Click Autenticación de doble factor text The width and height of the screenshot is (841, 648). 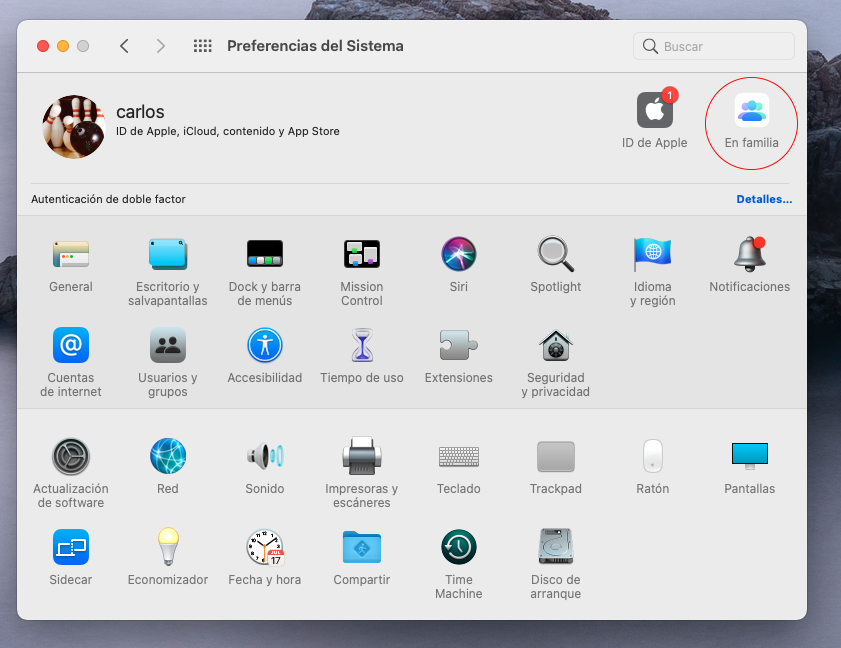(x=108, y=199)
